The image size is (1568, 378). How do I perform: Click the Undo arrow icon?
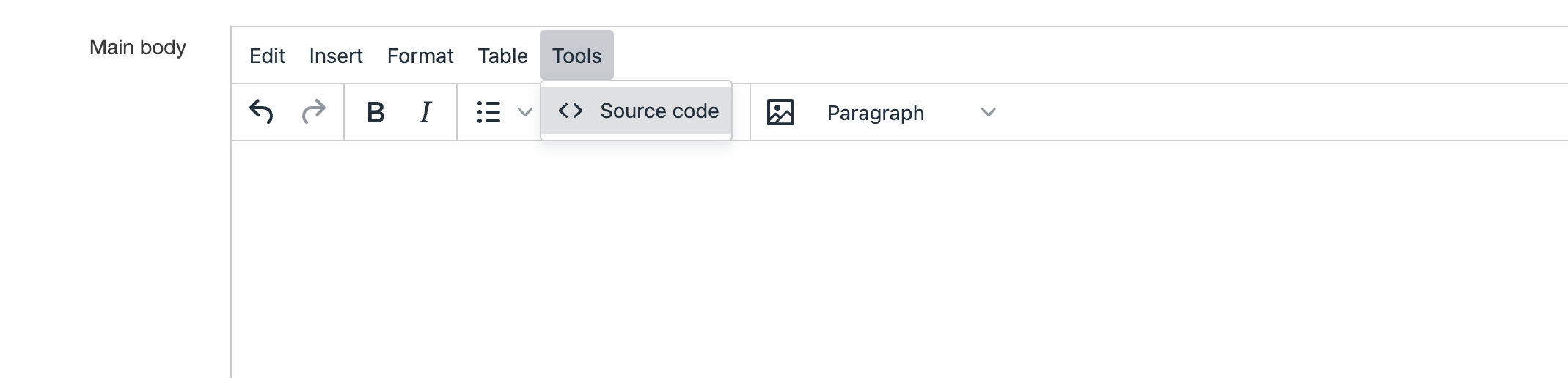pyautogui.click(x=261, y=112)
